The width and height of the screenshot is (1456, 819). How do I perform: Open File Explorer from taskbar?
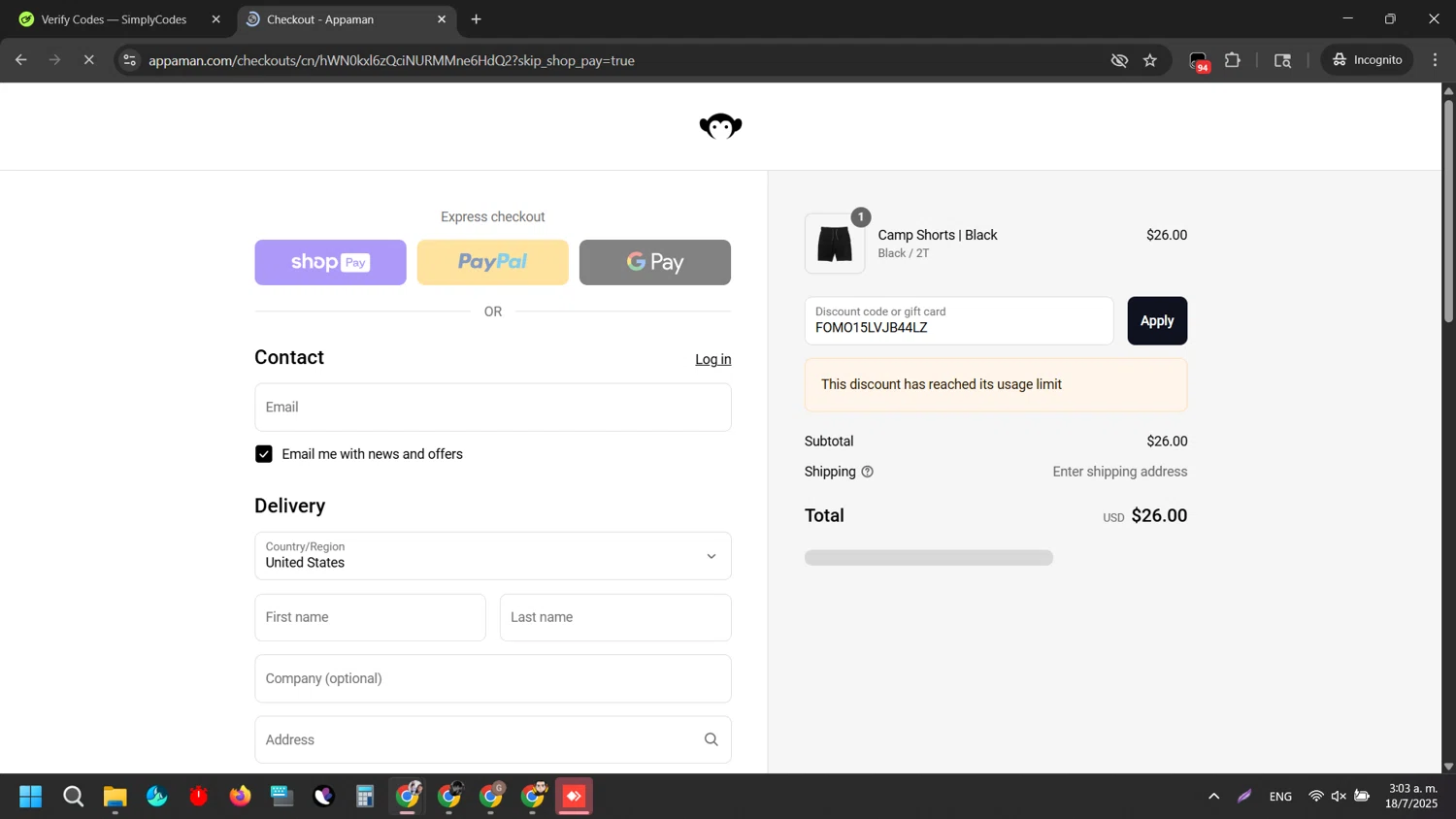tap(115, 797)
